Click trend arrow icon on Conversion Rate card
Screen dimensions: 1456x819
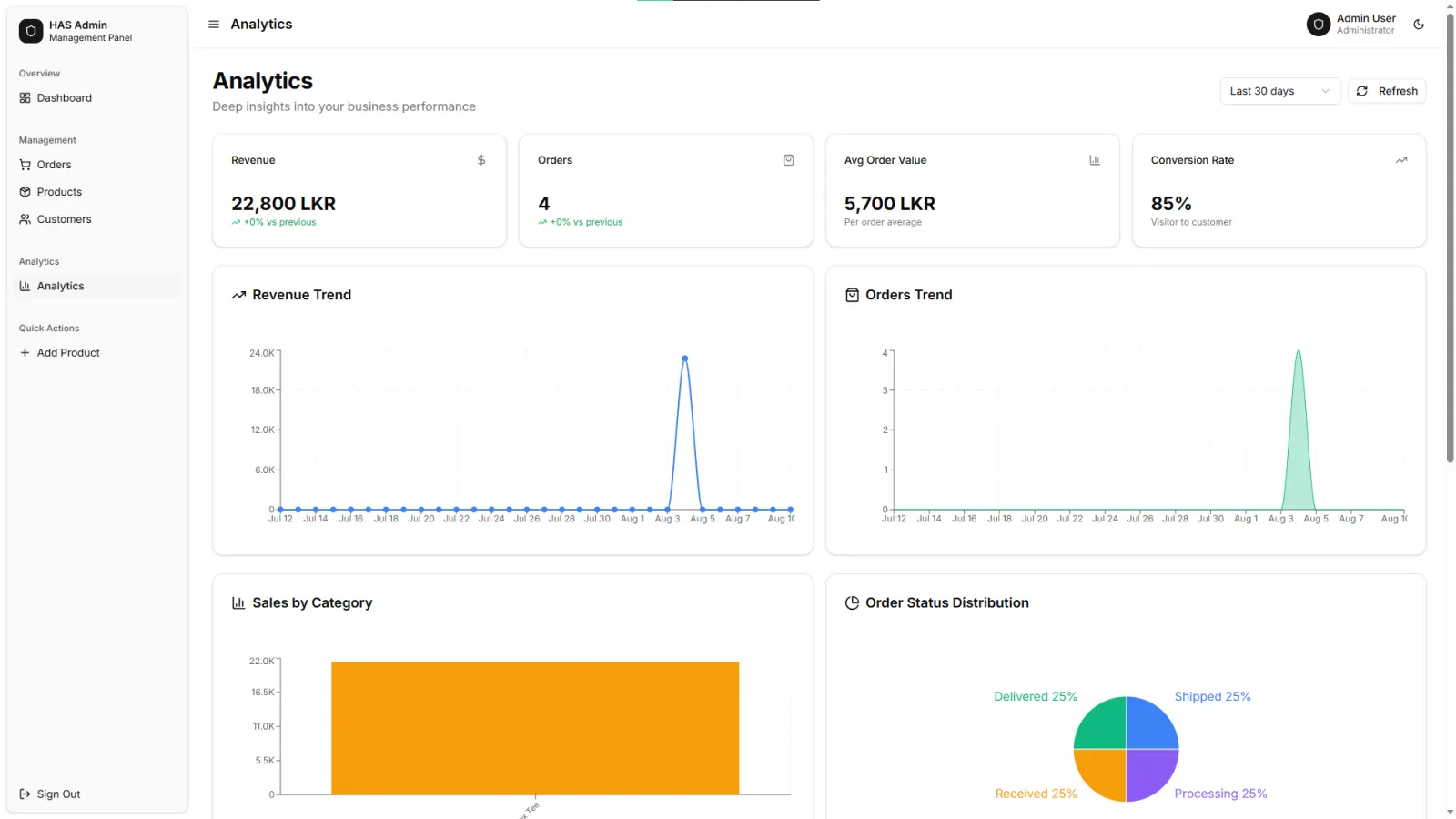pyautogui.click(x=1401, y=160)
